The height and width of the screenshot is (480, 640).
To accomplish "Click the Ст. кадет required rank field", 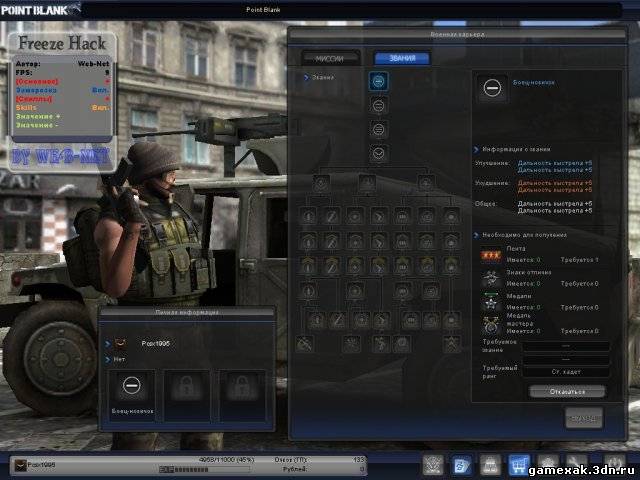I will (566, 372).
